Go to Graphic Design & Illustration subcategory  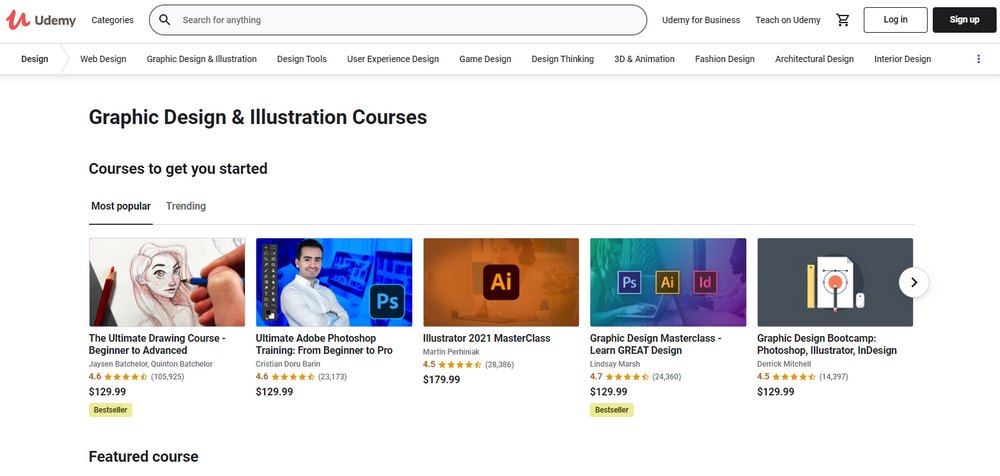pyautogui.click(x=202, y=59)
